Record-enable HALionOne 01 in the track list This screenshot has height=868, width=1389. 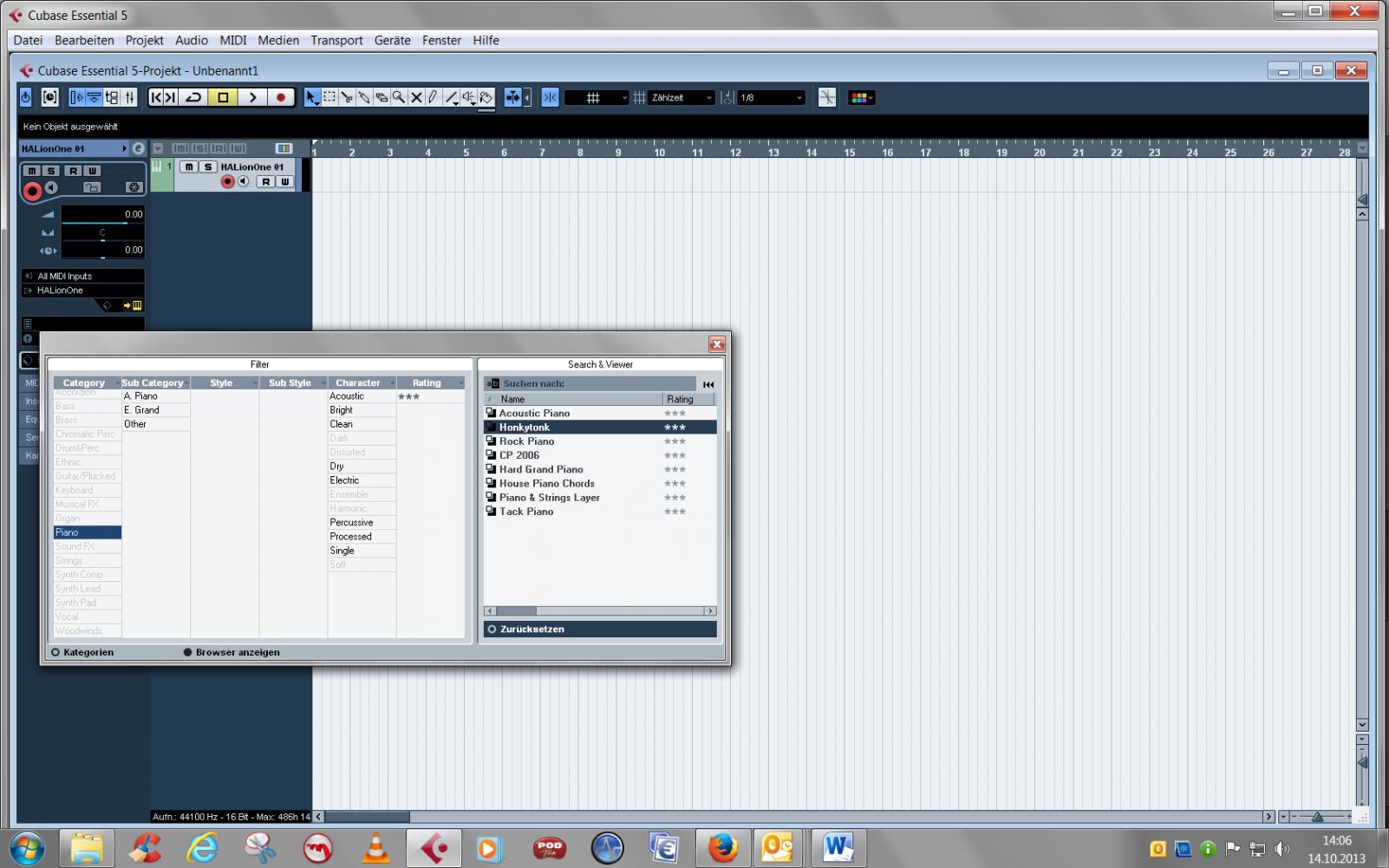tap(228, 181)
